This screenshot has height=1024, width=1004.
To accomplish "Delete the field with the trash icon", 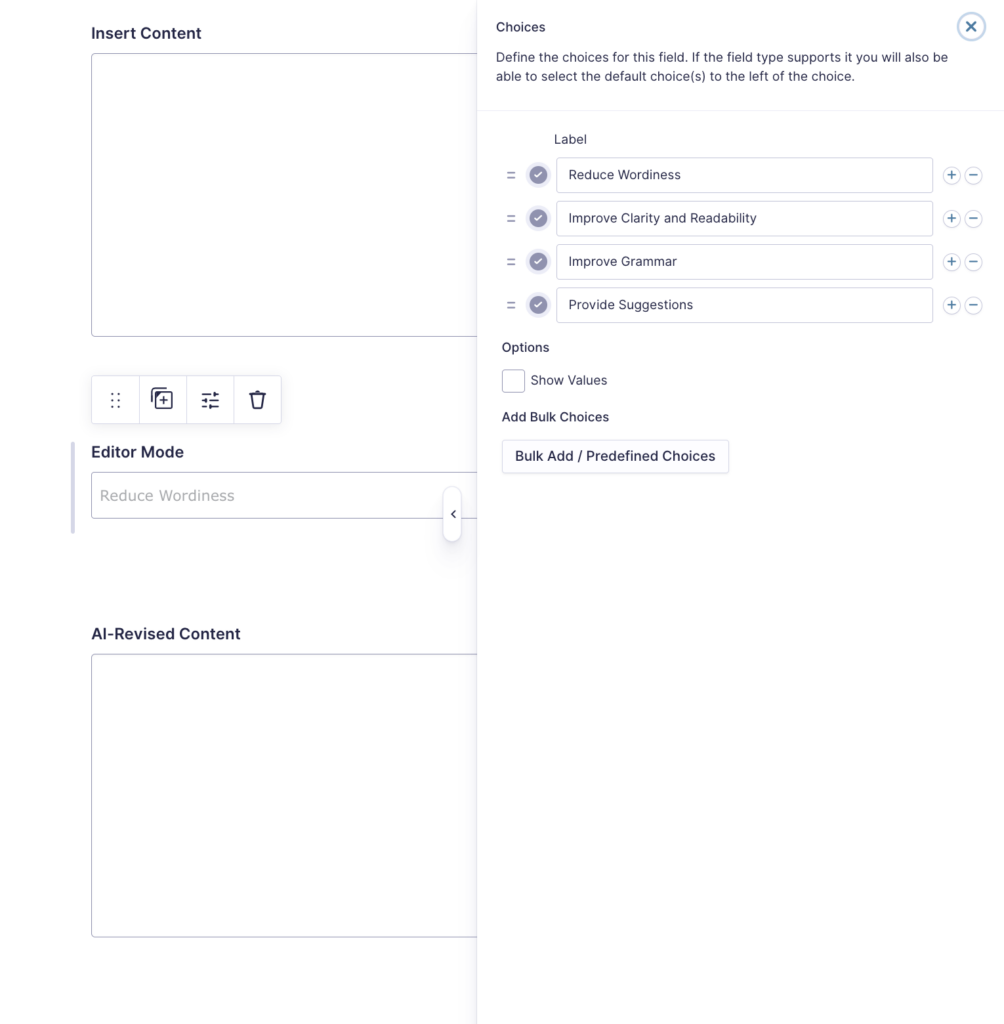I will [x=257, y=399].
